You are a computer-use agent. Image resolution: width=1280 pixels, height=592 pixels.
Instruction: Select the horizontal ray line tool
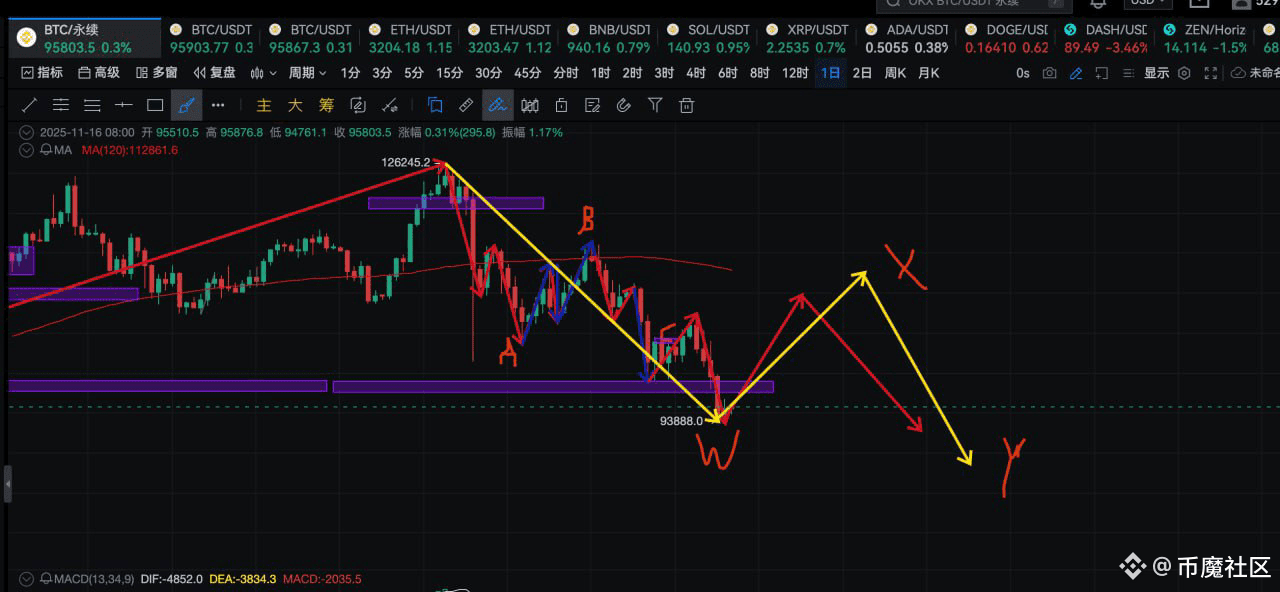124,105
